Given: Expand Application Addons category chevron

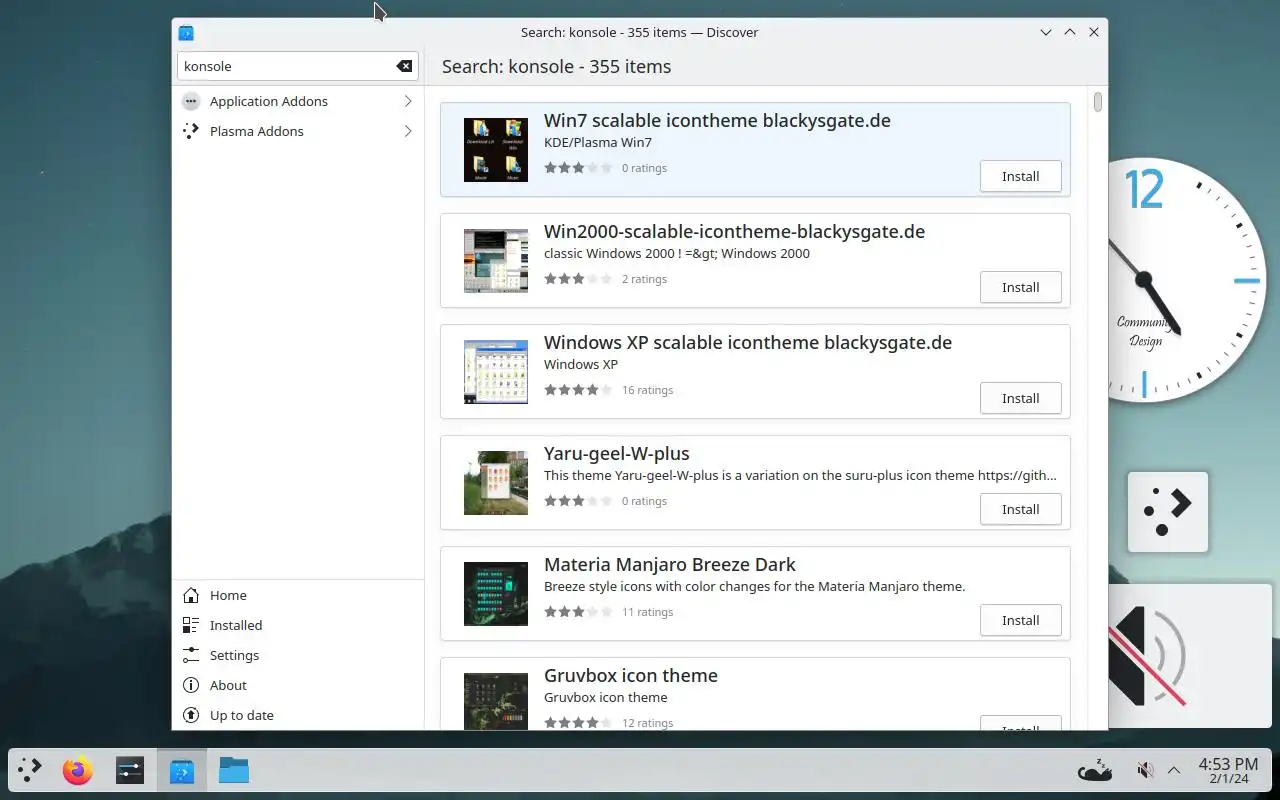Looking at the screenshot, I should [408, 101].
